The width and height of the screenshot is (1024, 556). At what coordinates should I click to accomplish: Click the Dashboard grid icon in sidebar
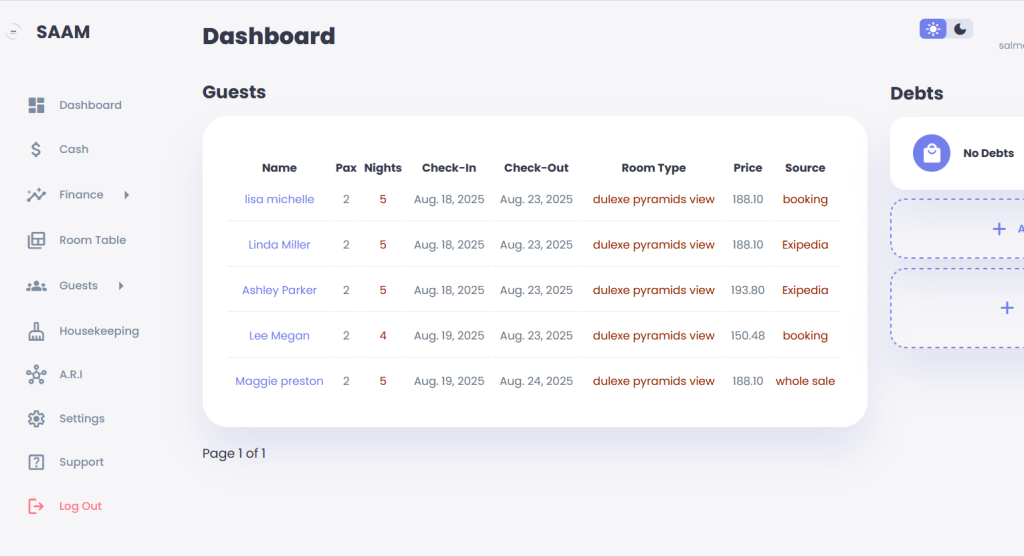(36, 105)
